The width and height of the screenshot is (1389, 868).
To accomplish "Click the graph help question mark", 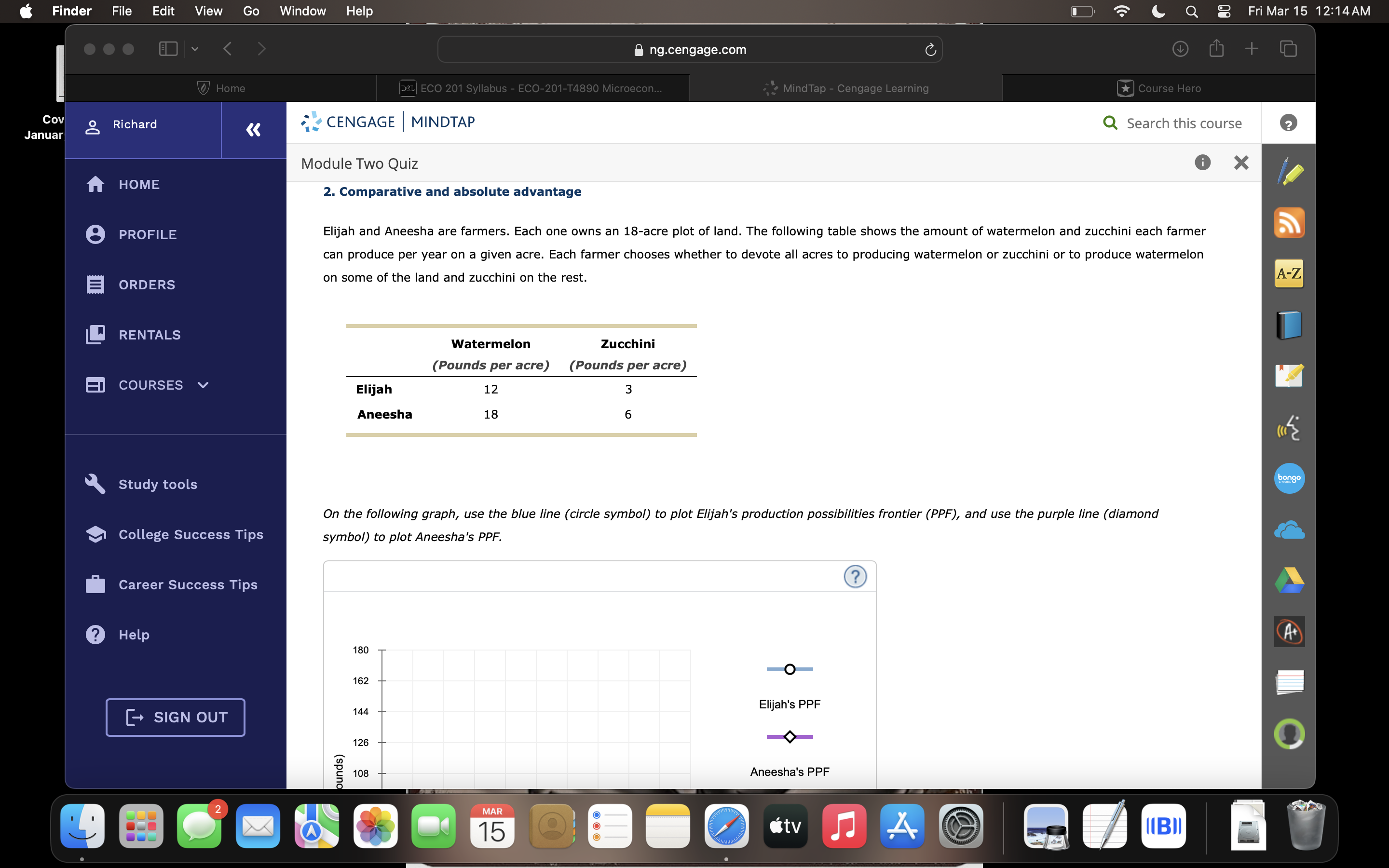I will 855,576.
